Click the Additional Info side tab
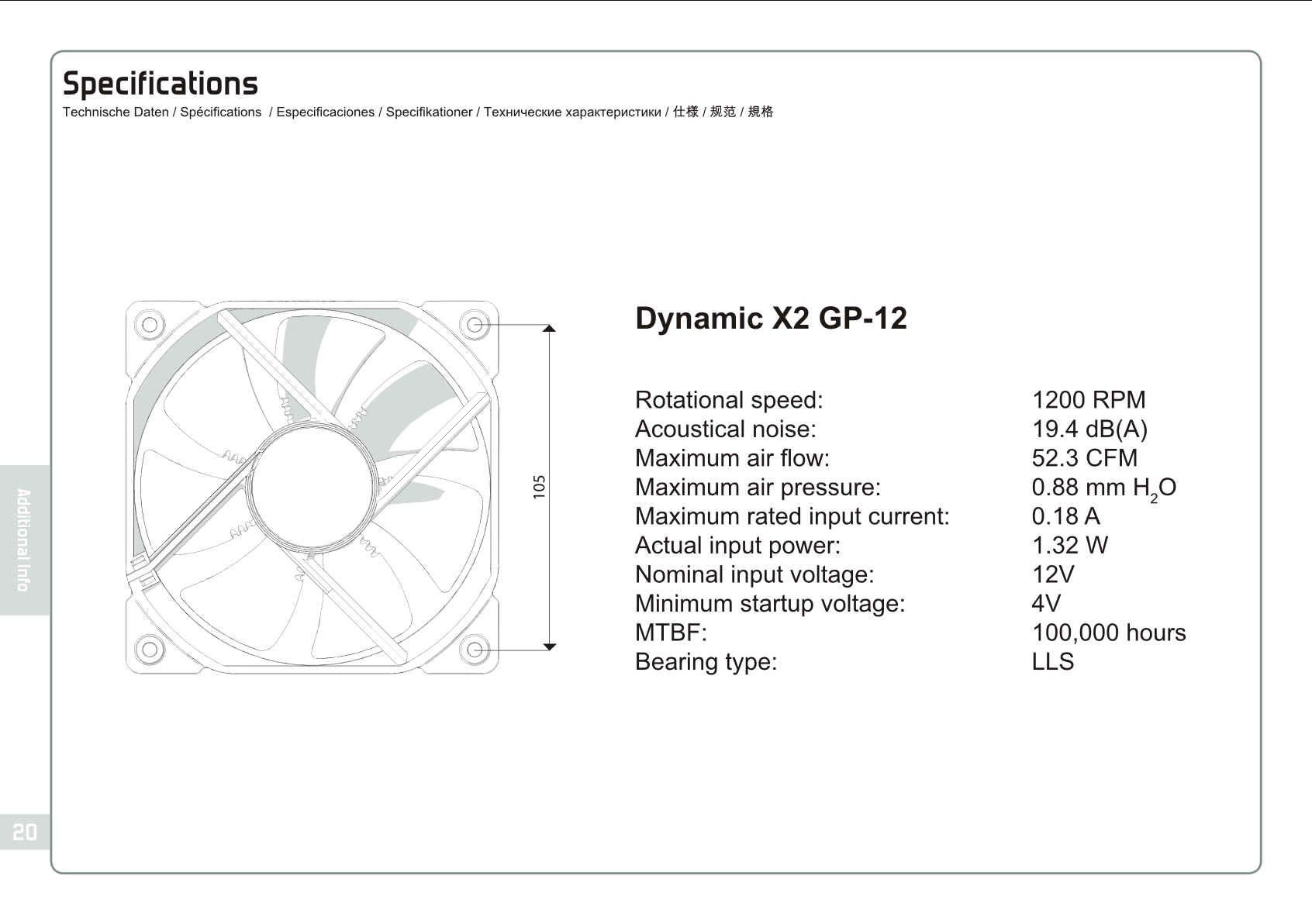Viewport: 1312px width, 924px height. click(x=24, y=540)
